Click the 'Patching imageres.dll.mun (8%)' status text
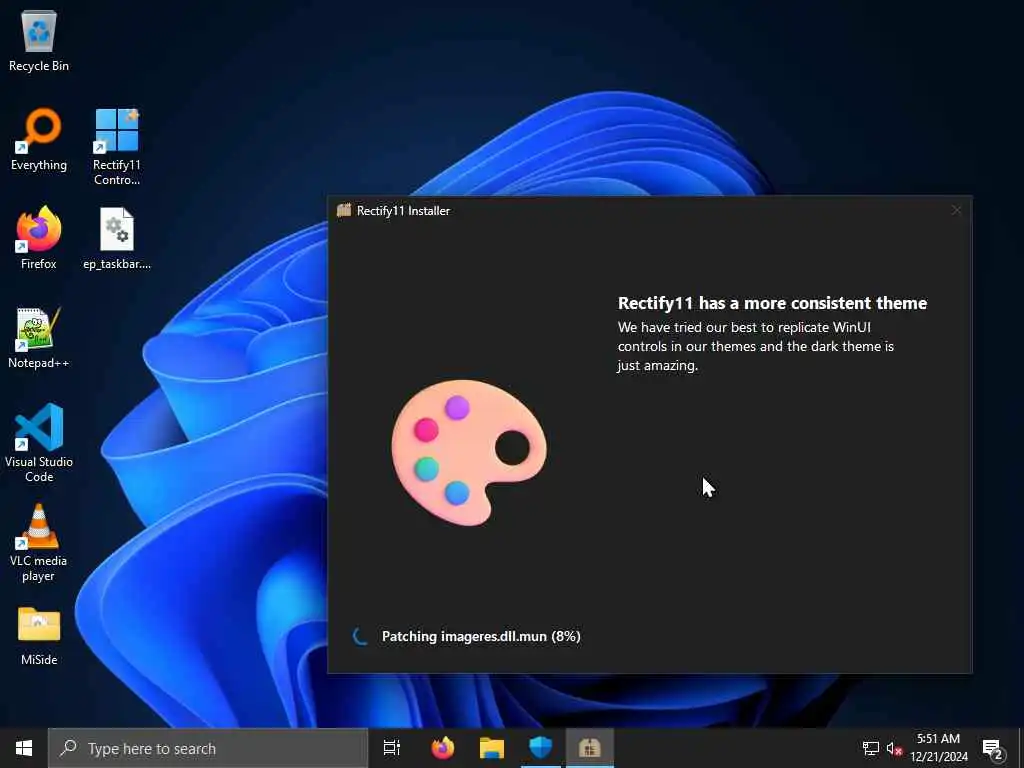 (x=481, y=636)
